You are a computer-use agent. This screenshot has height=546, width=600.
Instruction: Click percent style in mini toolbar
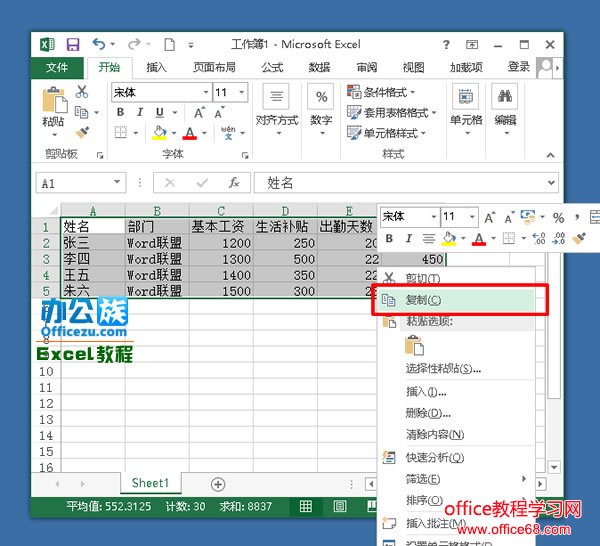pyautogui.click(x=558, y=218)
